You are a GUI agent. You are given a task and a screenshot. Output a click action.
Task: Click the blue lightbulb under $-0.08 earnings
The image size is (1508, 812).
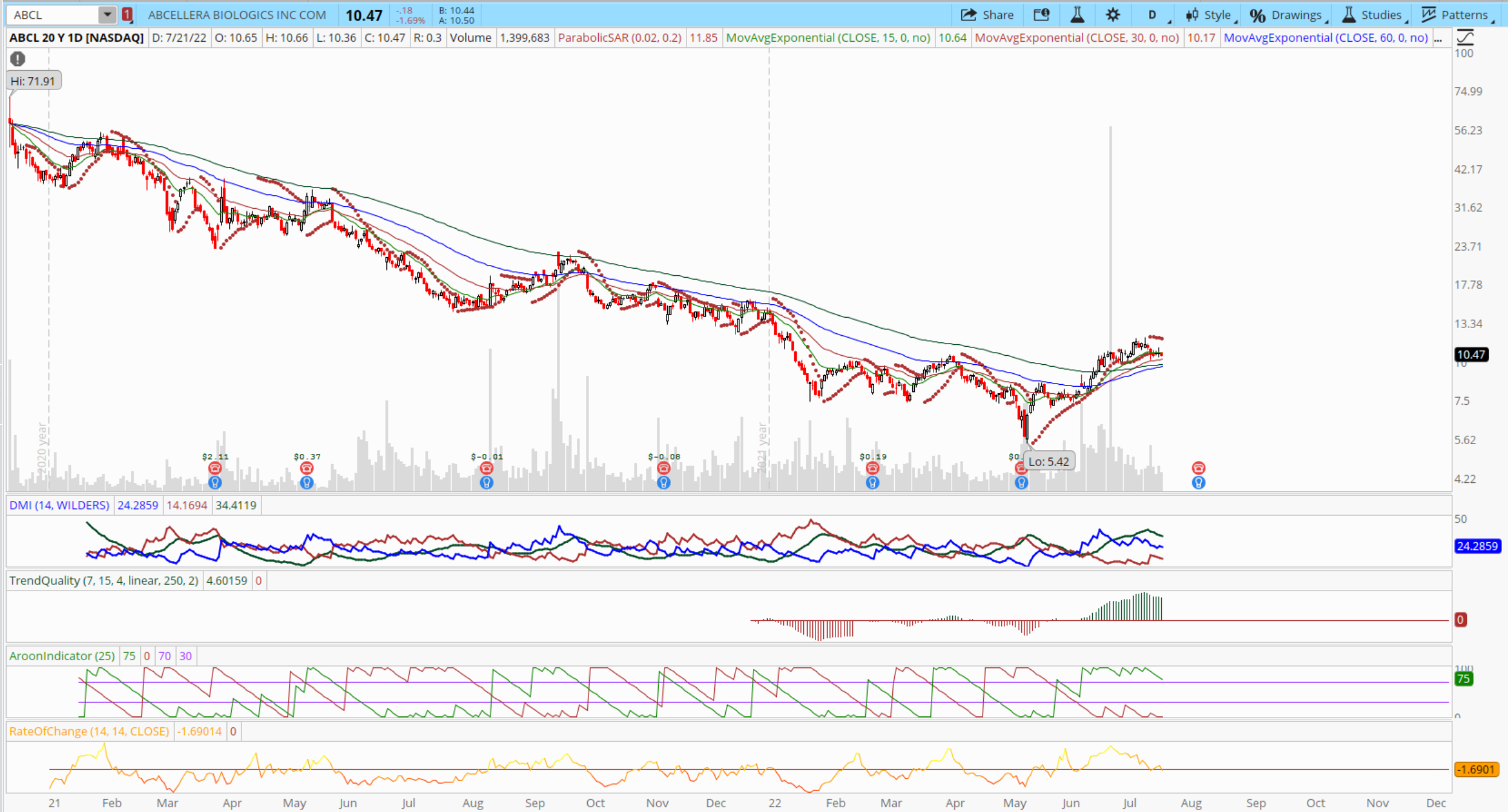pos(663,483)
